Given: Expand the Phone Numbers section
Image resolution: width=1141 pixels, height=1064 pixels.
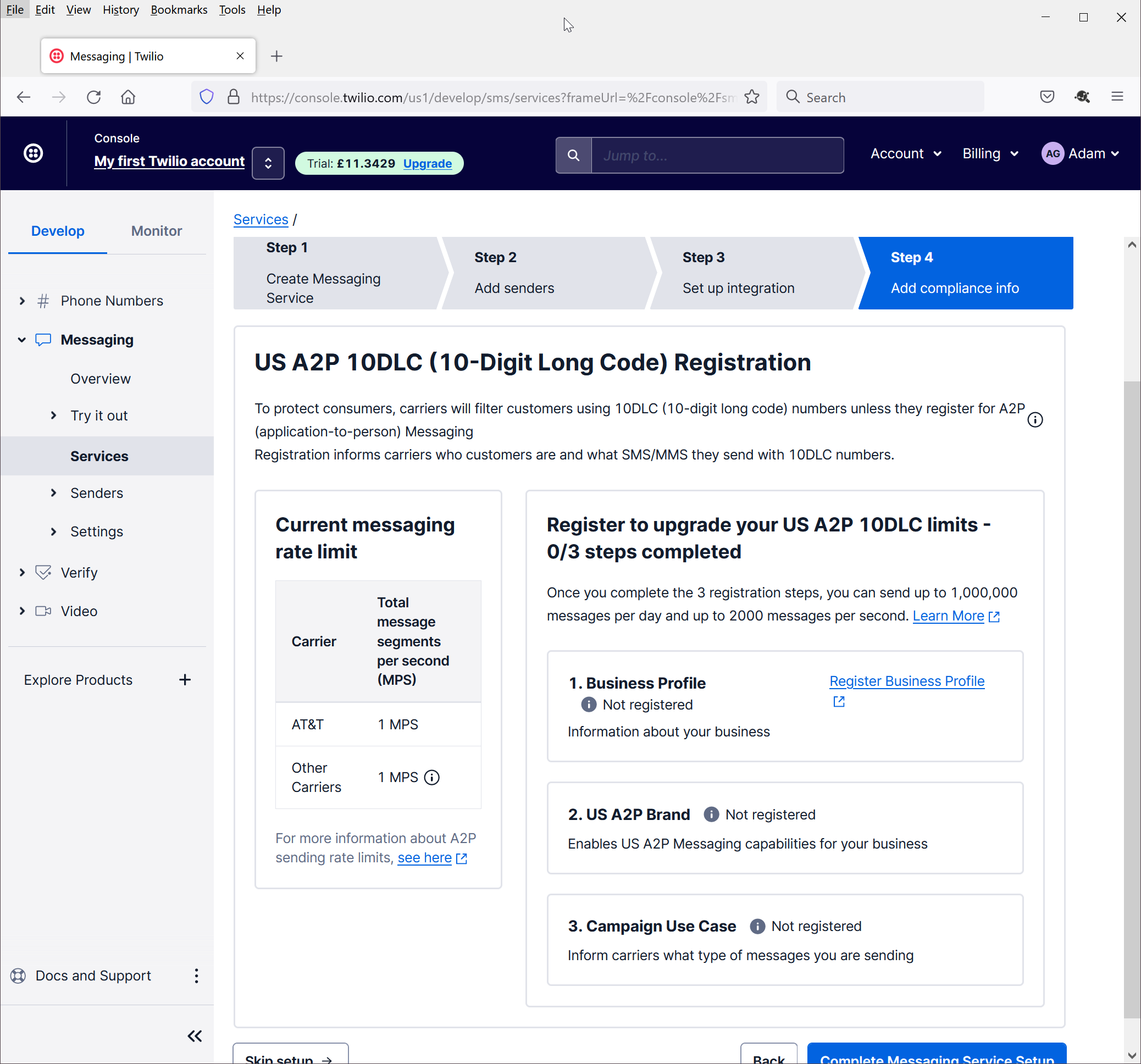Looking at the screenshot, I should click(x=22, y=301).
